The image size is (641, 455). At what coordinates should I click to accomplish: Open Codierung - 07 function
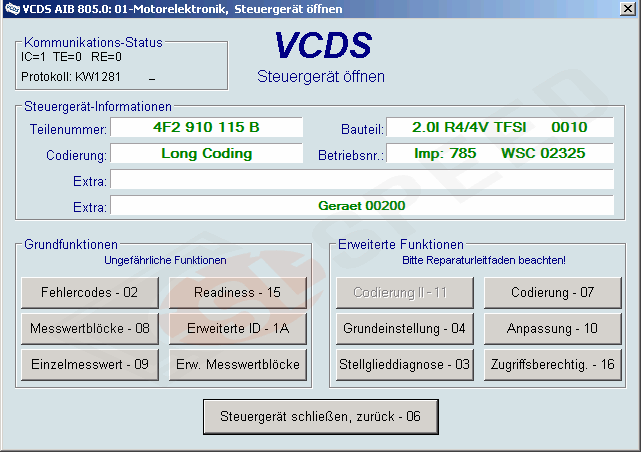[x=553, y=293]
